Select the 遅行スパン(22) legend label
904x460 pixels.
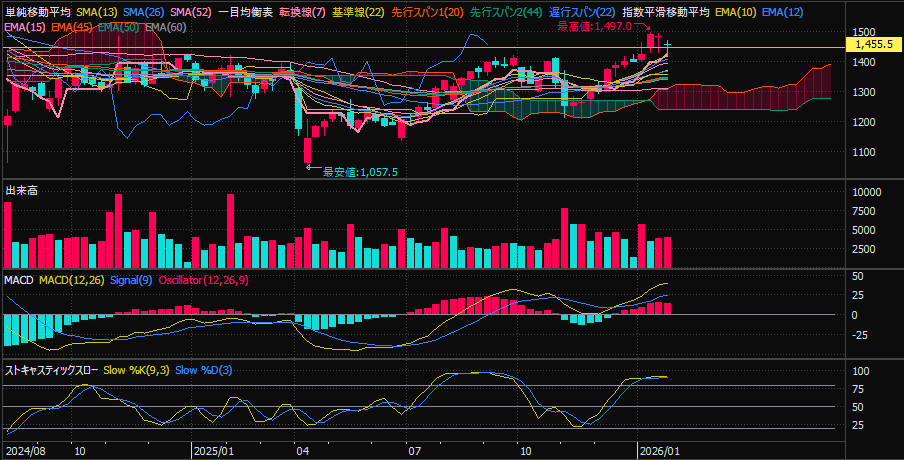[582, 11]
